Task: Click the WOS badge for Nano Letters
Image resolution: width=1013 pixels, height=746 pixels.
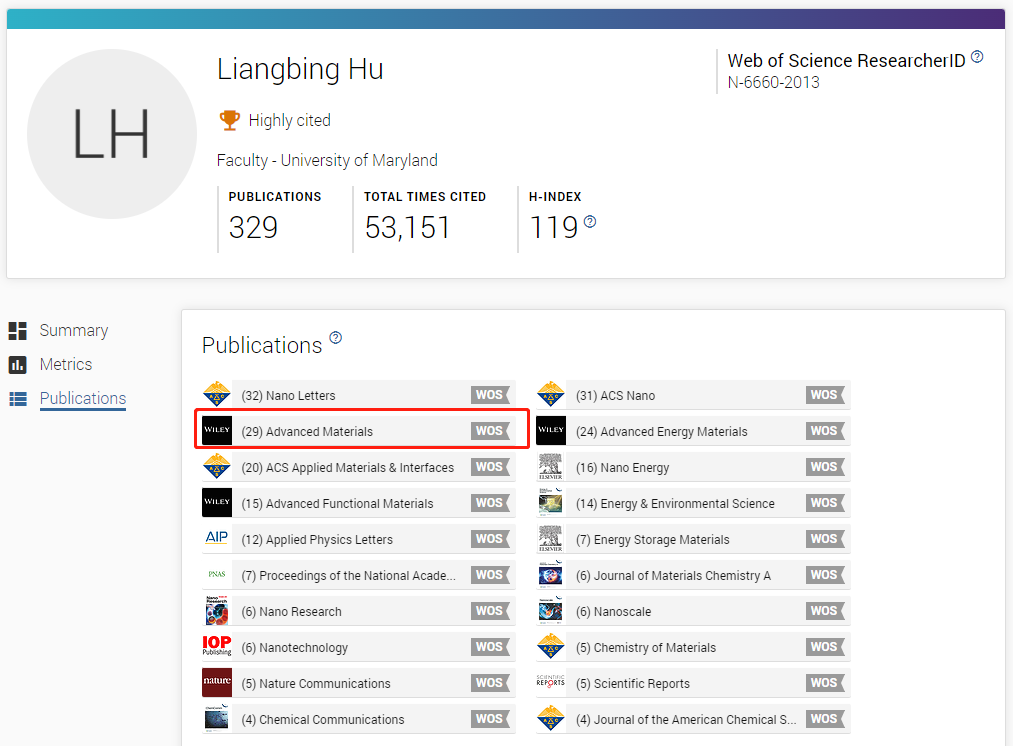Action: [490, 395]
